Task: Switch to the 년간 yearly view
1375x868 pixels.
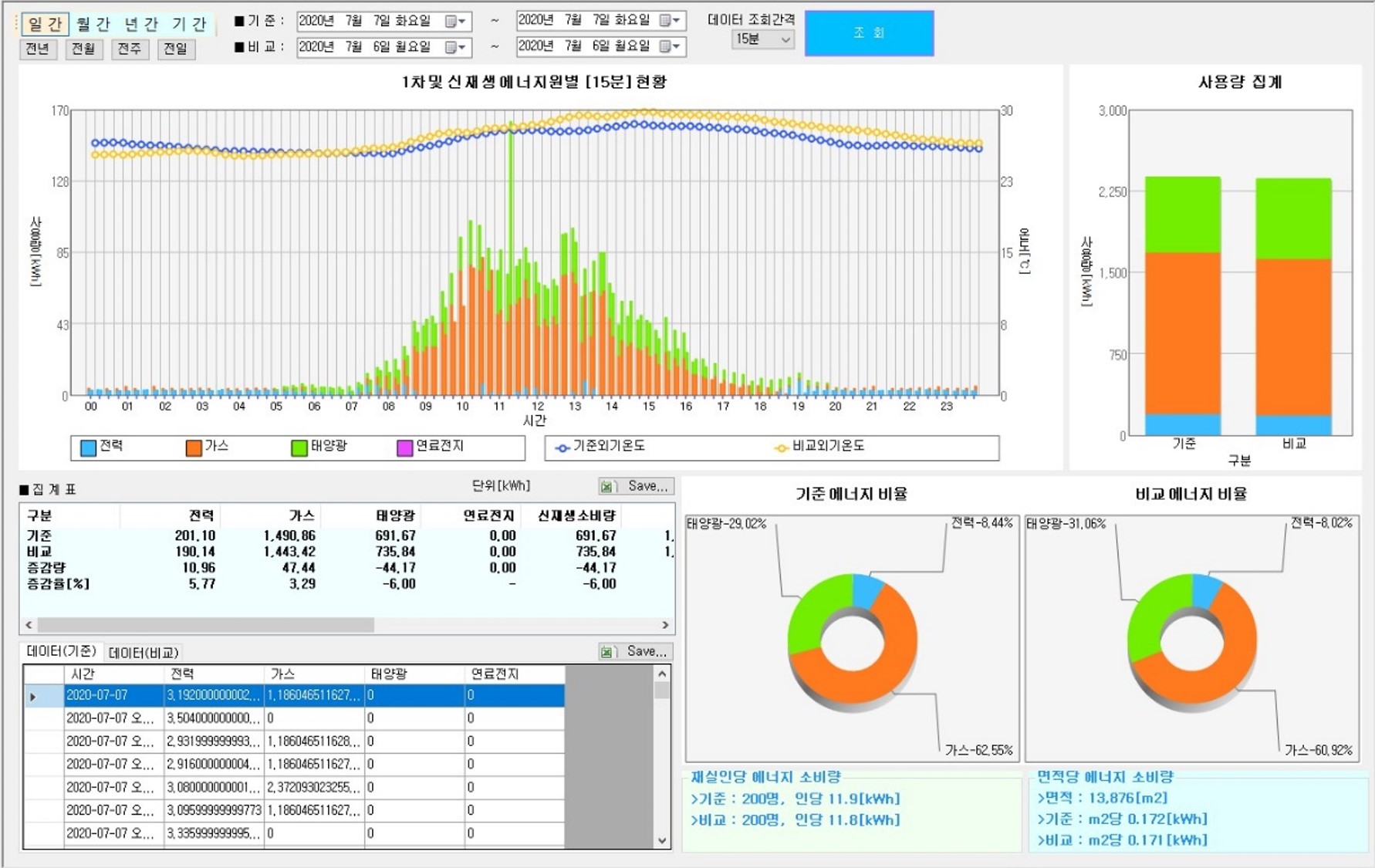Action: [x=141, y=24]
